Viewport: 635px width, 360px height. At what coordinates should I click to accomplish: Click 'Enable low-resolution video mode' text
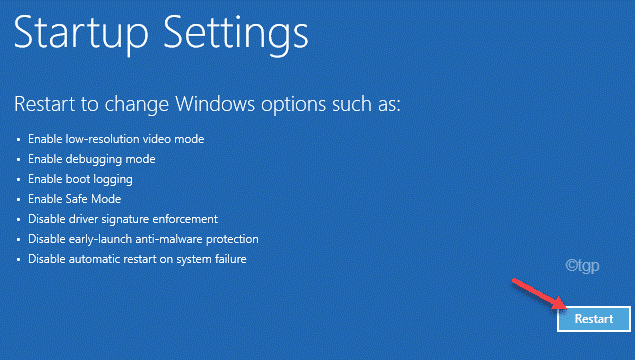click(x=116, y=139)
